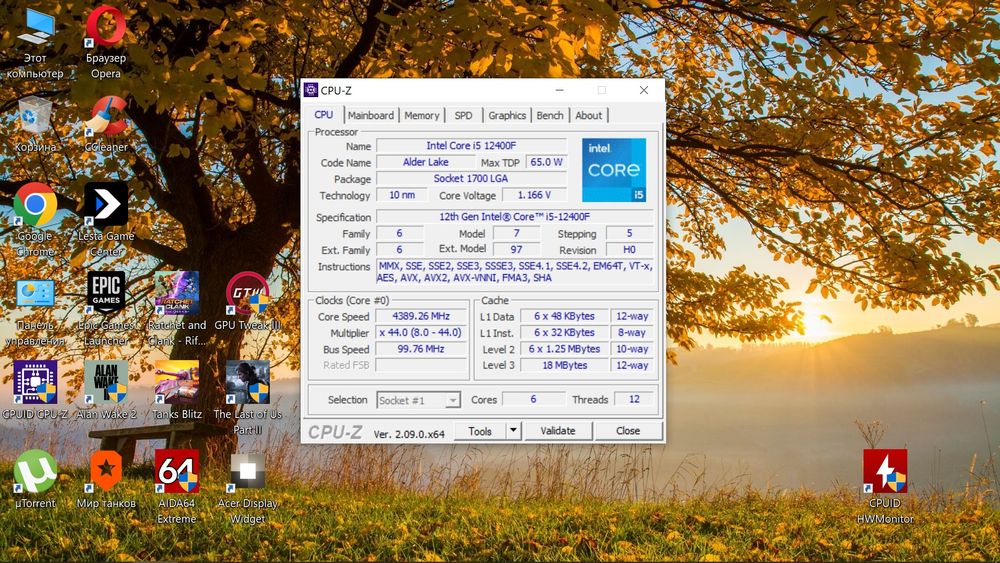This screenshot has height=563, width=1000.
Task: Select the Tanks Blitz desktop icon
Action: [x=177, y=390]
